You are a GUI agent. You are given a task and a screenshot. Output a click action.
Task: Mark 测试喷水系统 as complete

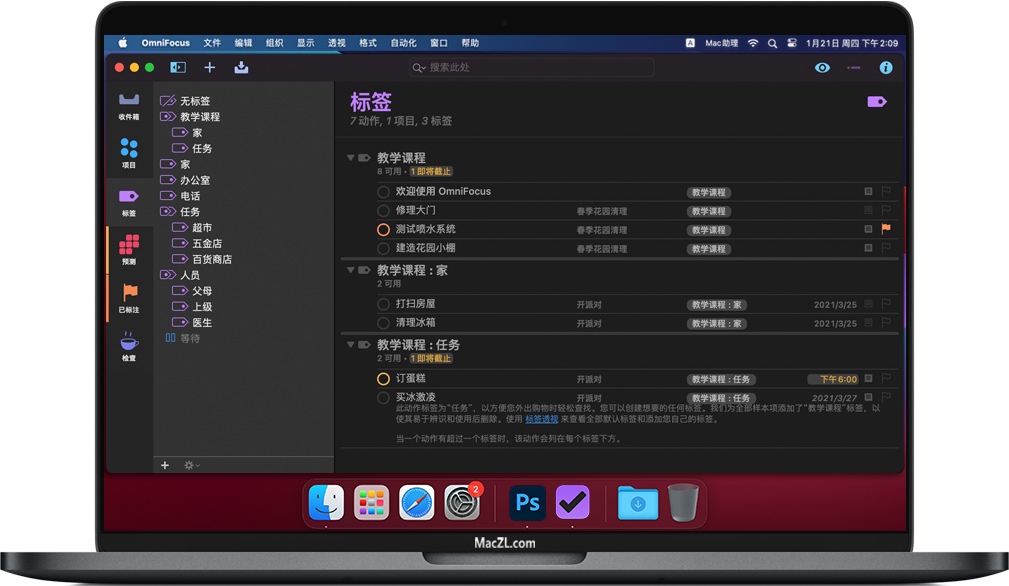[x=383, y=229]
